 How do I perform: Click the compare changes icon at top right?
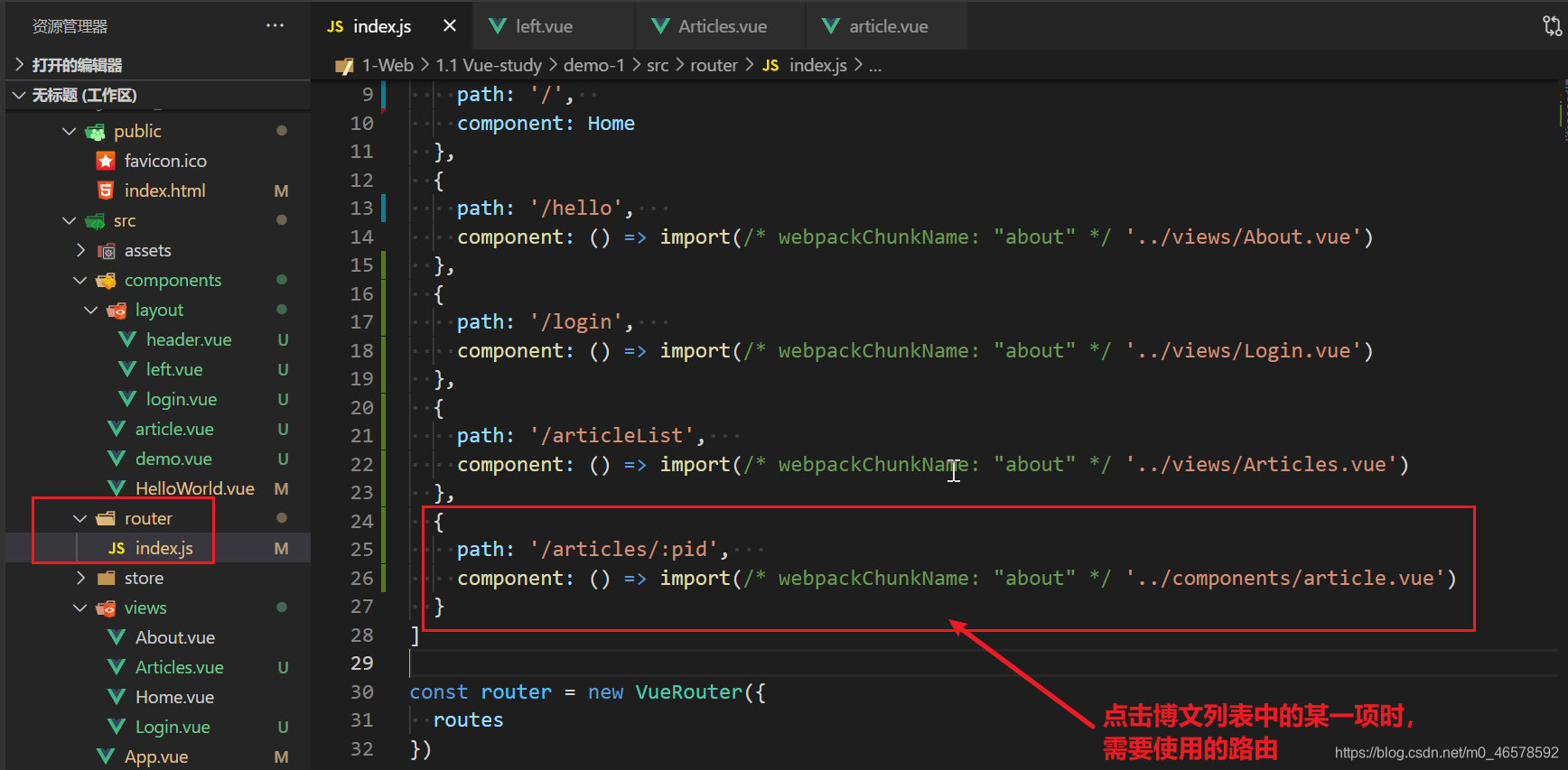click(1552, 26)
